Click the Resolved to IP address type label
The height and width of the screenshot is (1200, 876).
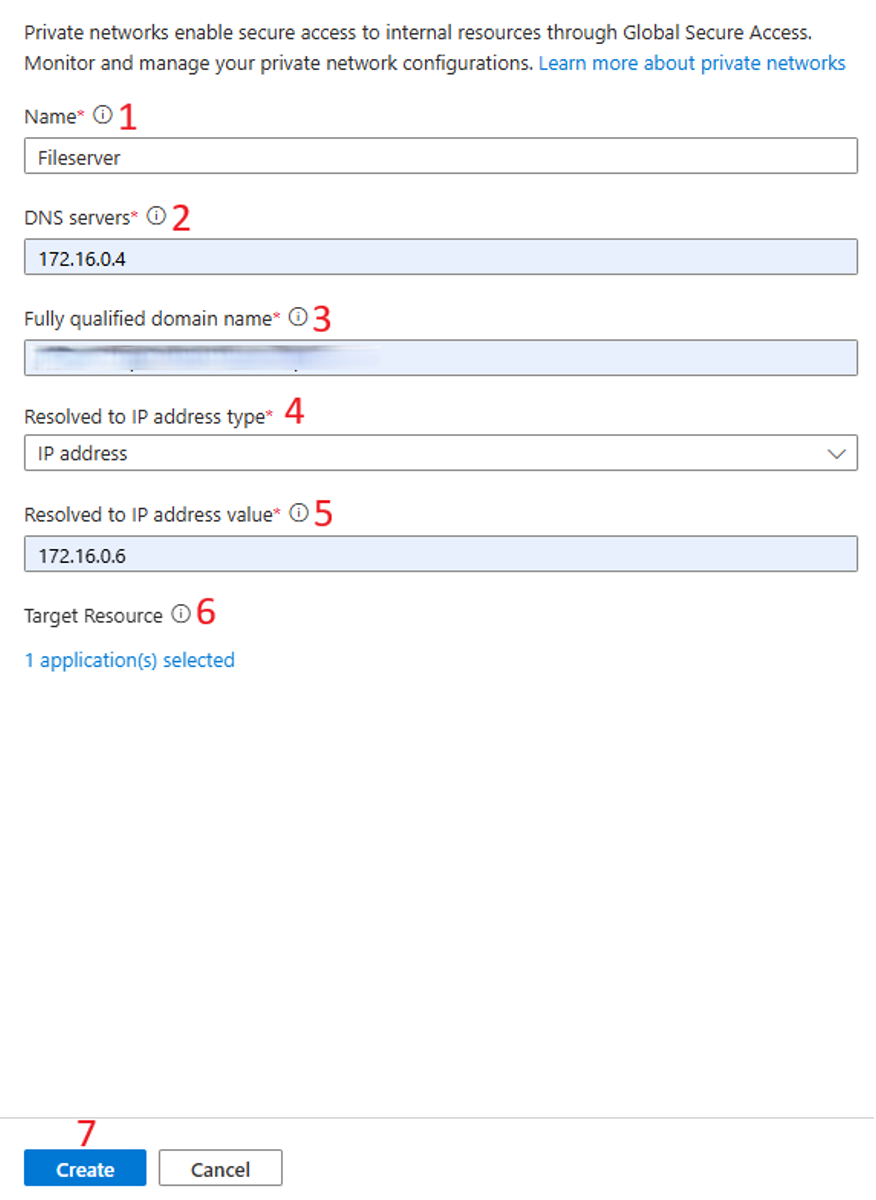point(144,416)
